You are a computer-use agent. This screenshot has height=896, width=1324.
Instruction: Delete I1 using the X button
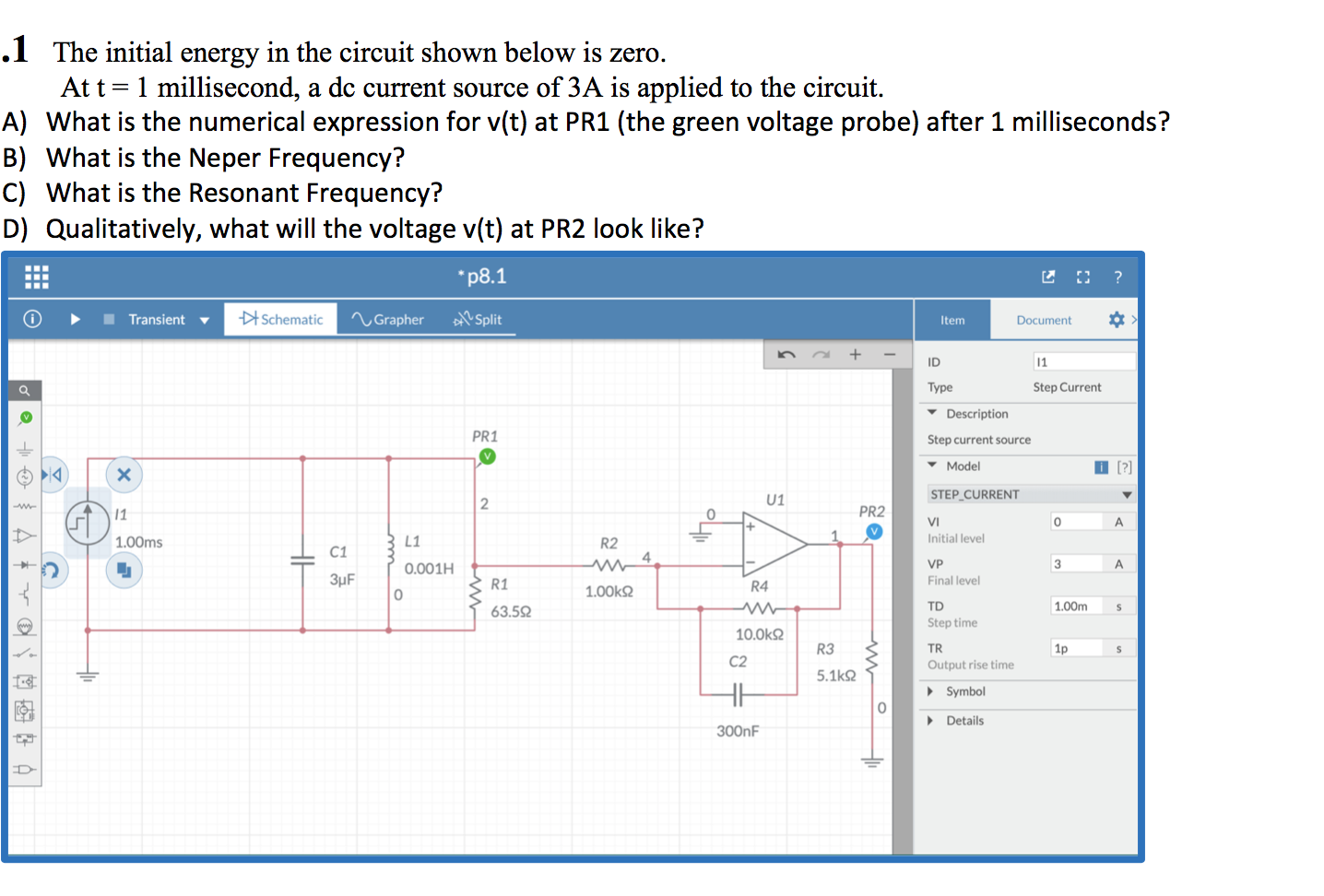(124, 475)
